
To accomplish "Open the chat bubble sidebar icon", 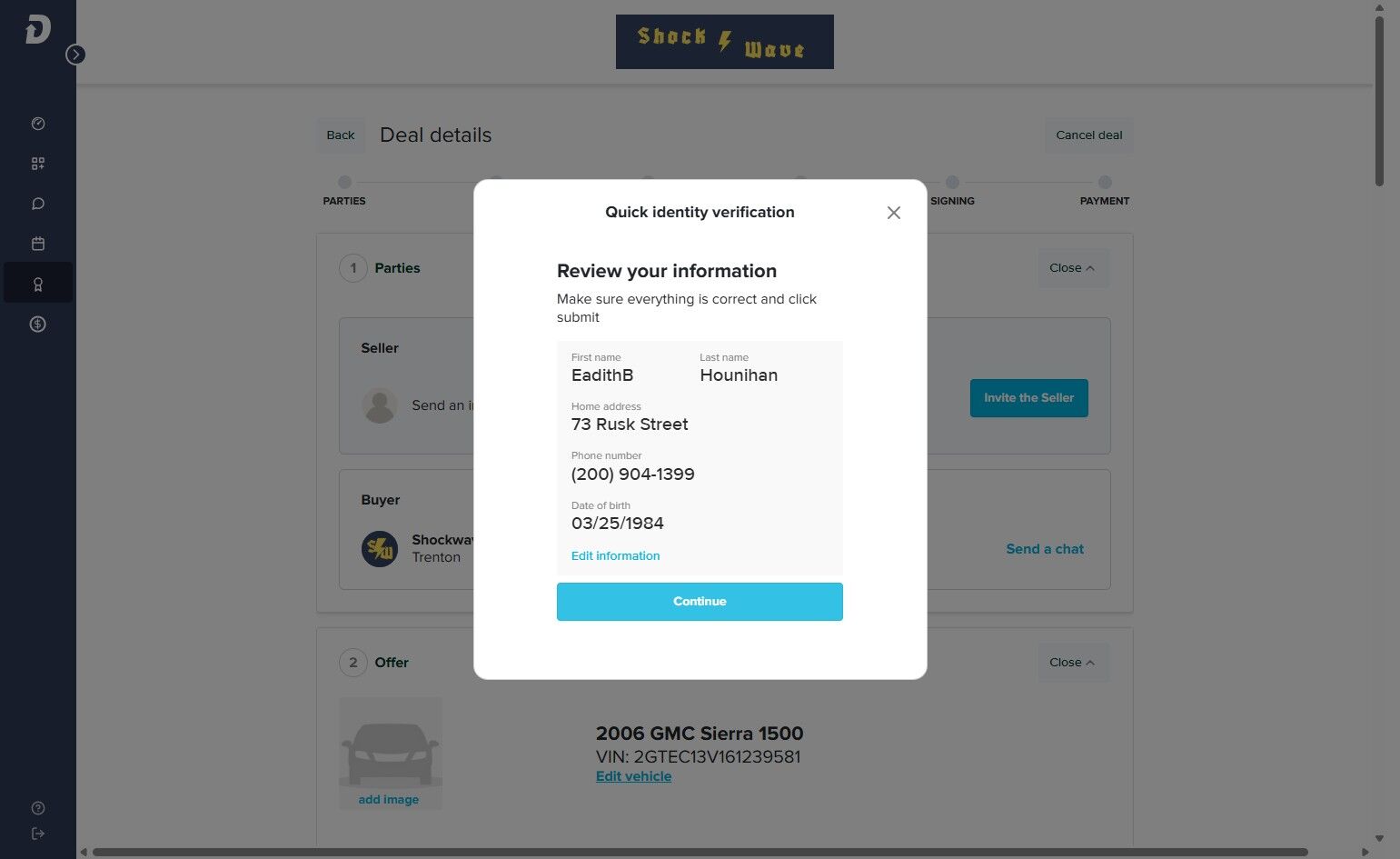I will [38, 204].
